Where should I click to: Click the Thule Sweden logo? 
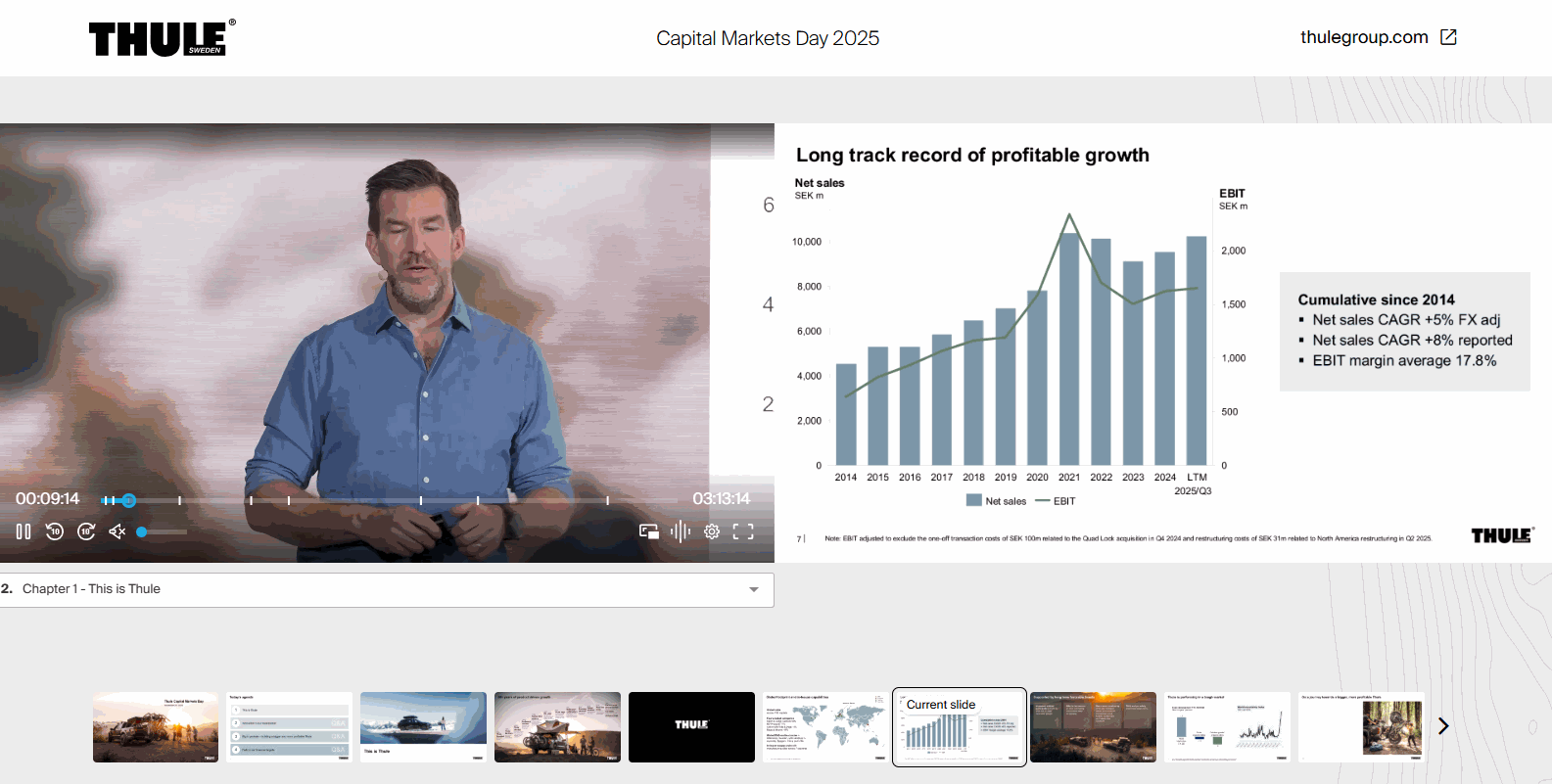pyautogui.click(x=163, y=38)
